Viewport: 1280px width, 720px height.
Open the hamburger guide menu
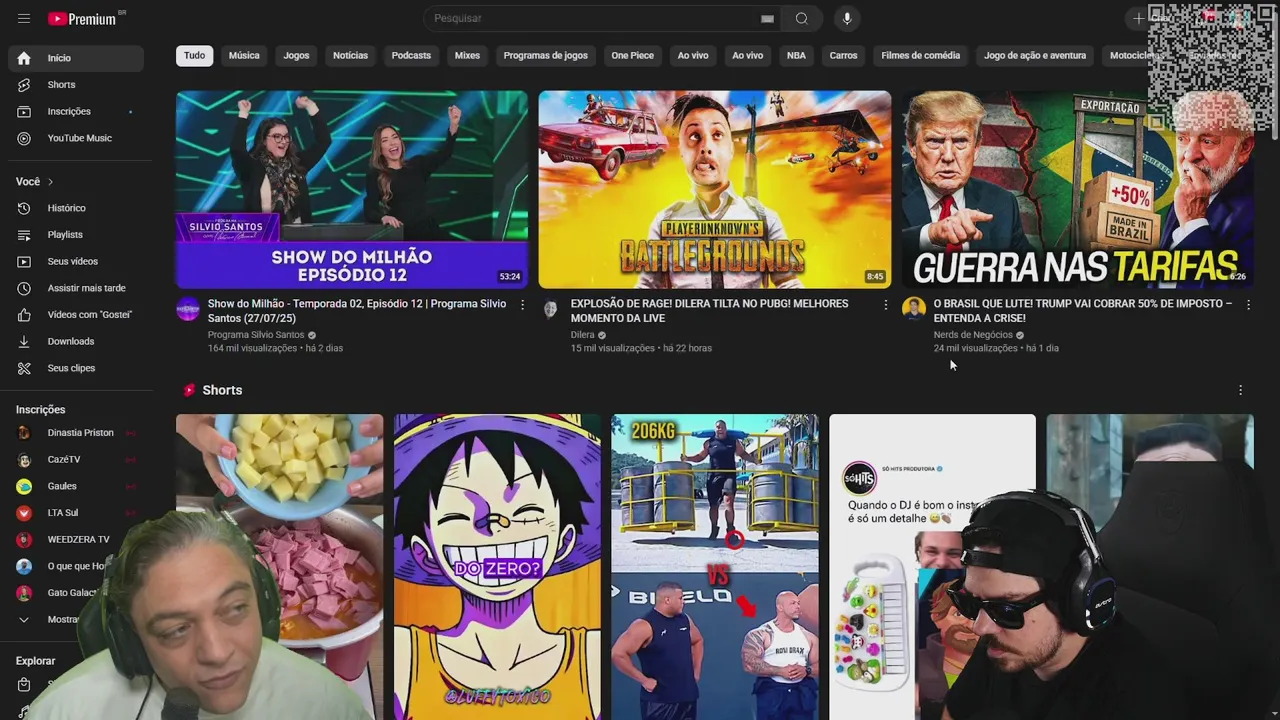point(24,19)
